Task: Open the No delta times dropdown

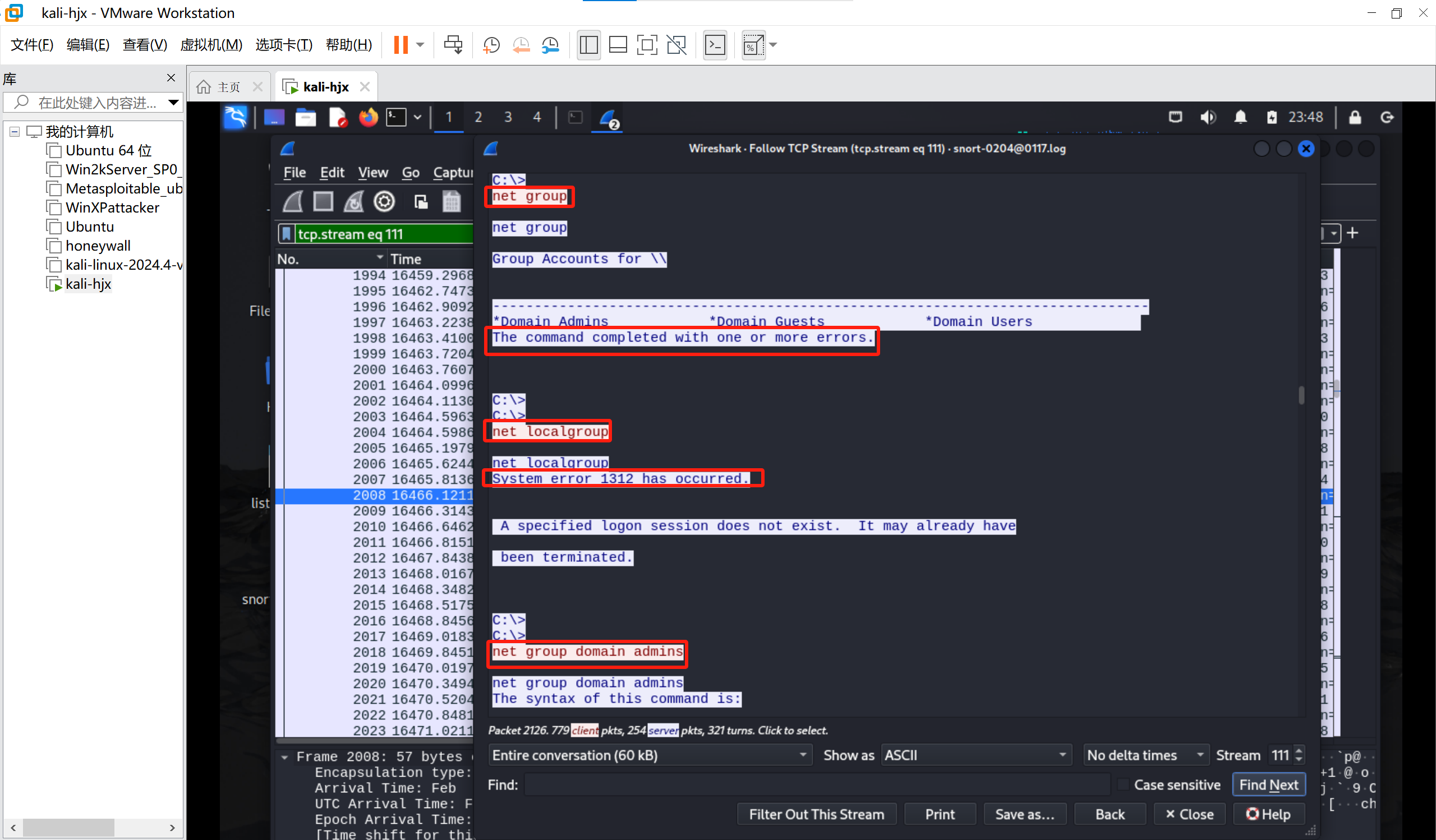Action: 1146,755
